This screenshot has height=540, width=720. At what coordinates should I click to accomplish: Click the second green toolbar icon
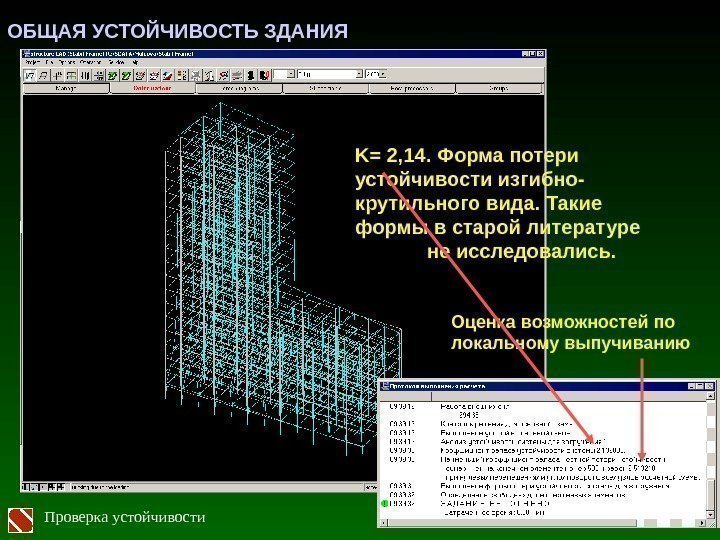pos(126,75)
